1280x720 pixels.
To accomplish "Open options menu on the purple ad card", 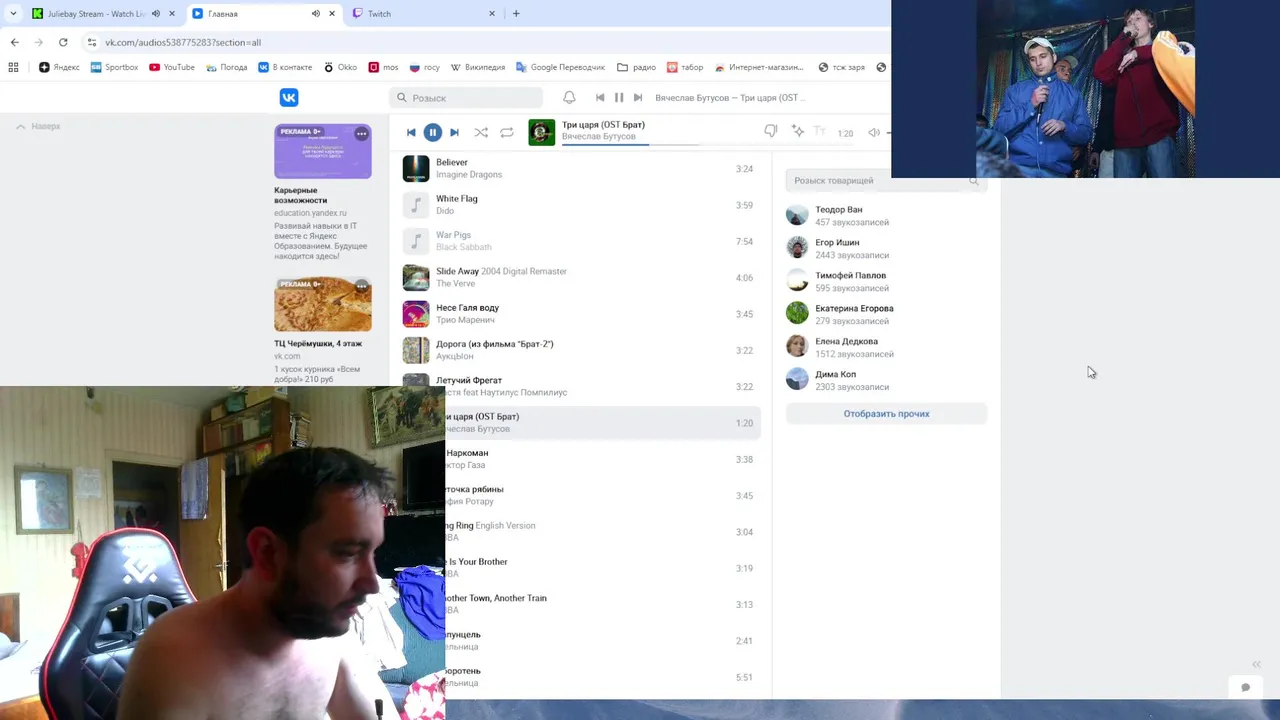I will pyautogui.click(x=361, y=133).
